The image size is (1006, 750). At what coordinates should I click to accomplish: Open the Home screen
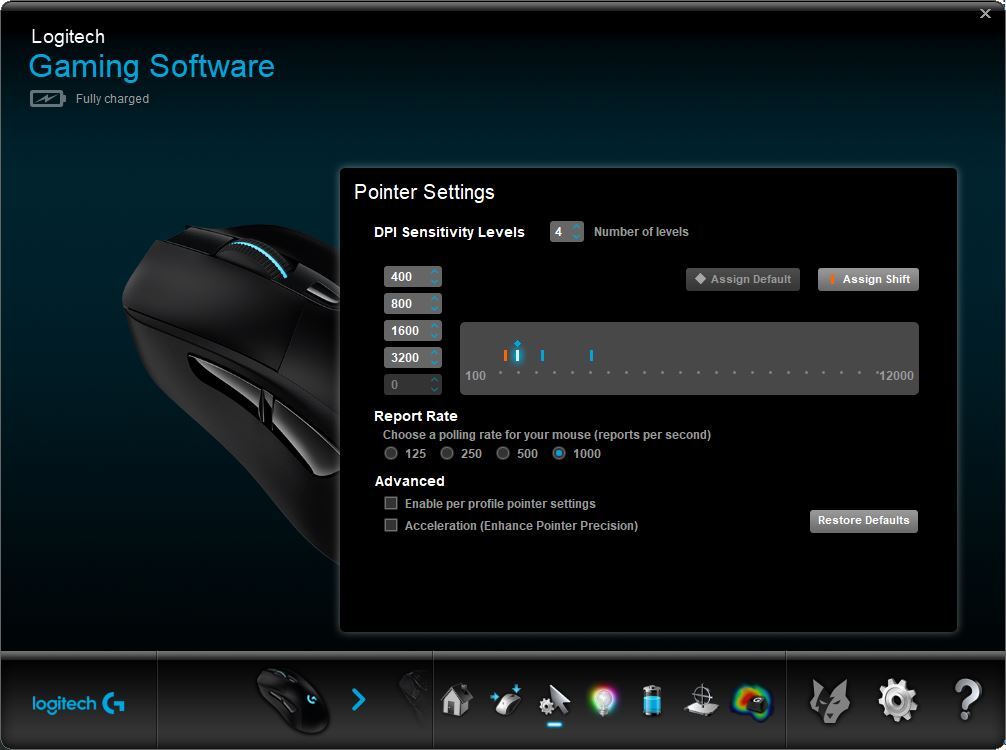point(456,700)
